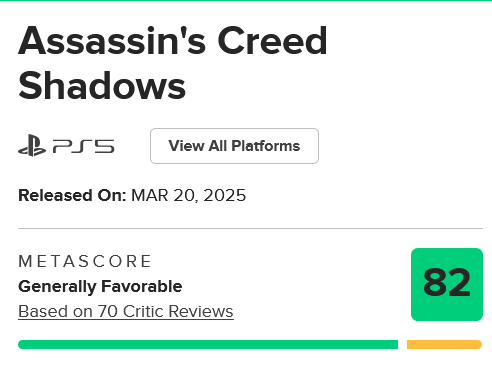Click the Generally Favorable rating text
Image resolution: width=492 pixels, height=369 pixels.
tap(100, 287)
